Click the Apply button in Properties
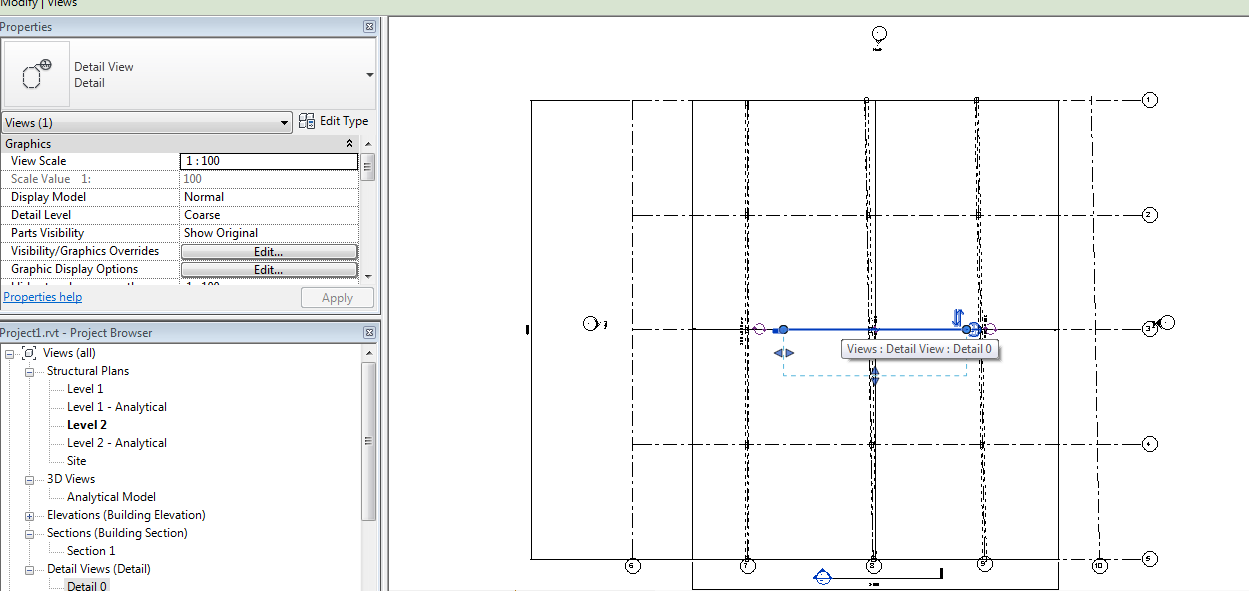The image size is (1249, 591). [337, 298]
